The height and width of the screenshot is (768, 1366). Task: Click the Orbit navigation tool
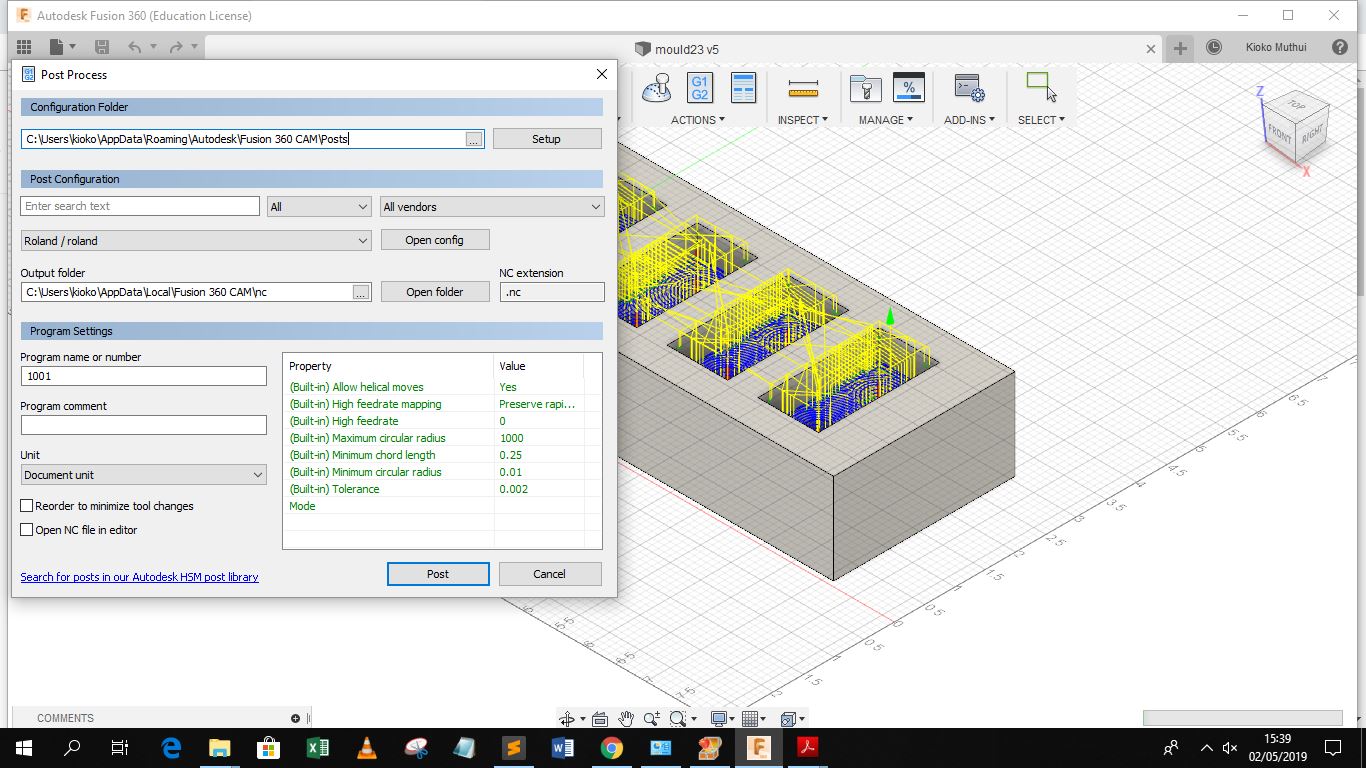click(x=567, y=718)
